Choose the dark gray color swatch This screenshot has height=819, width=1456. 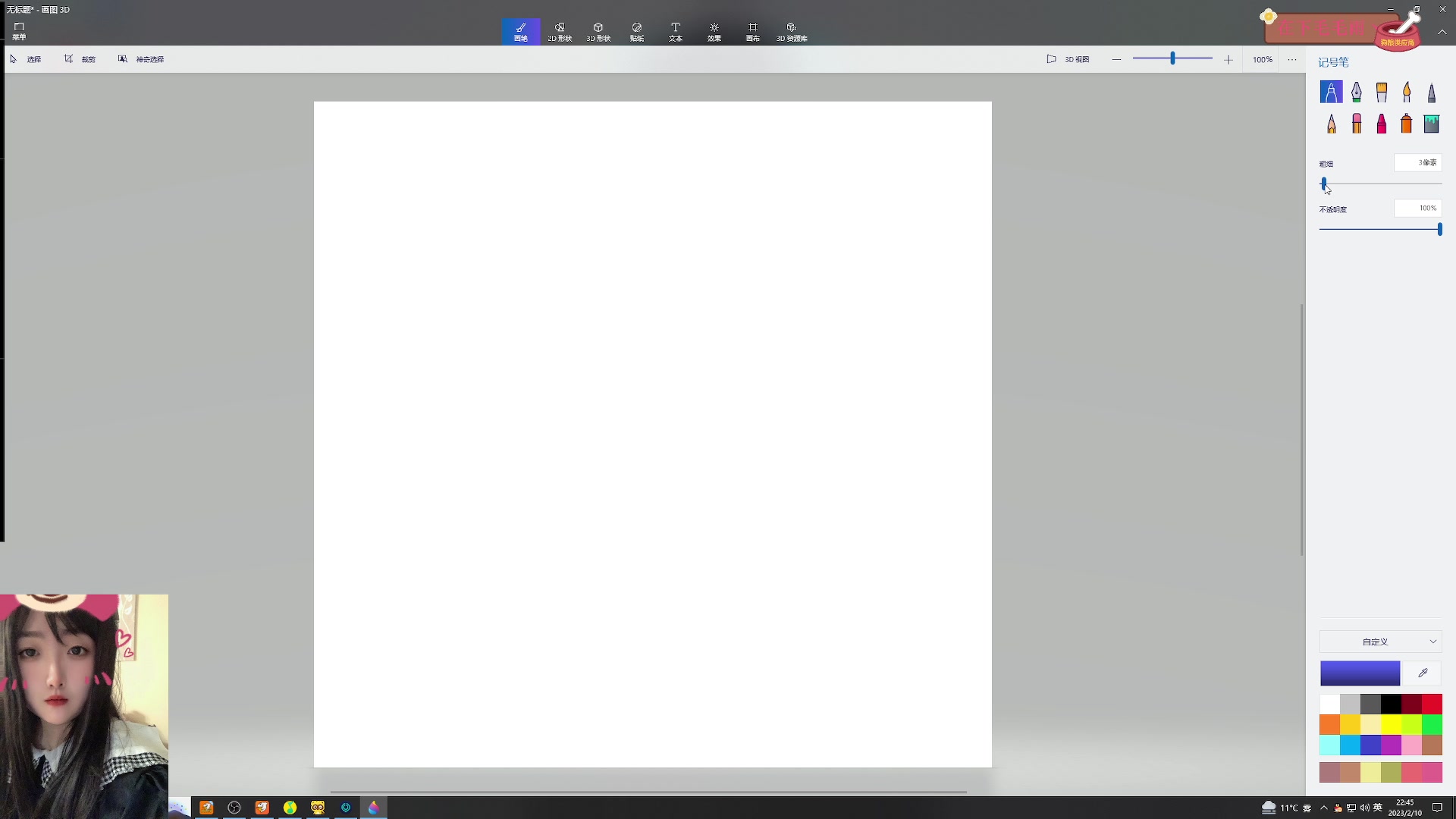tap(1370, 704)
